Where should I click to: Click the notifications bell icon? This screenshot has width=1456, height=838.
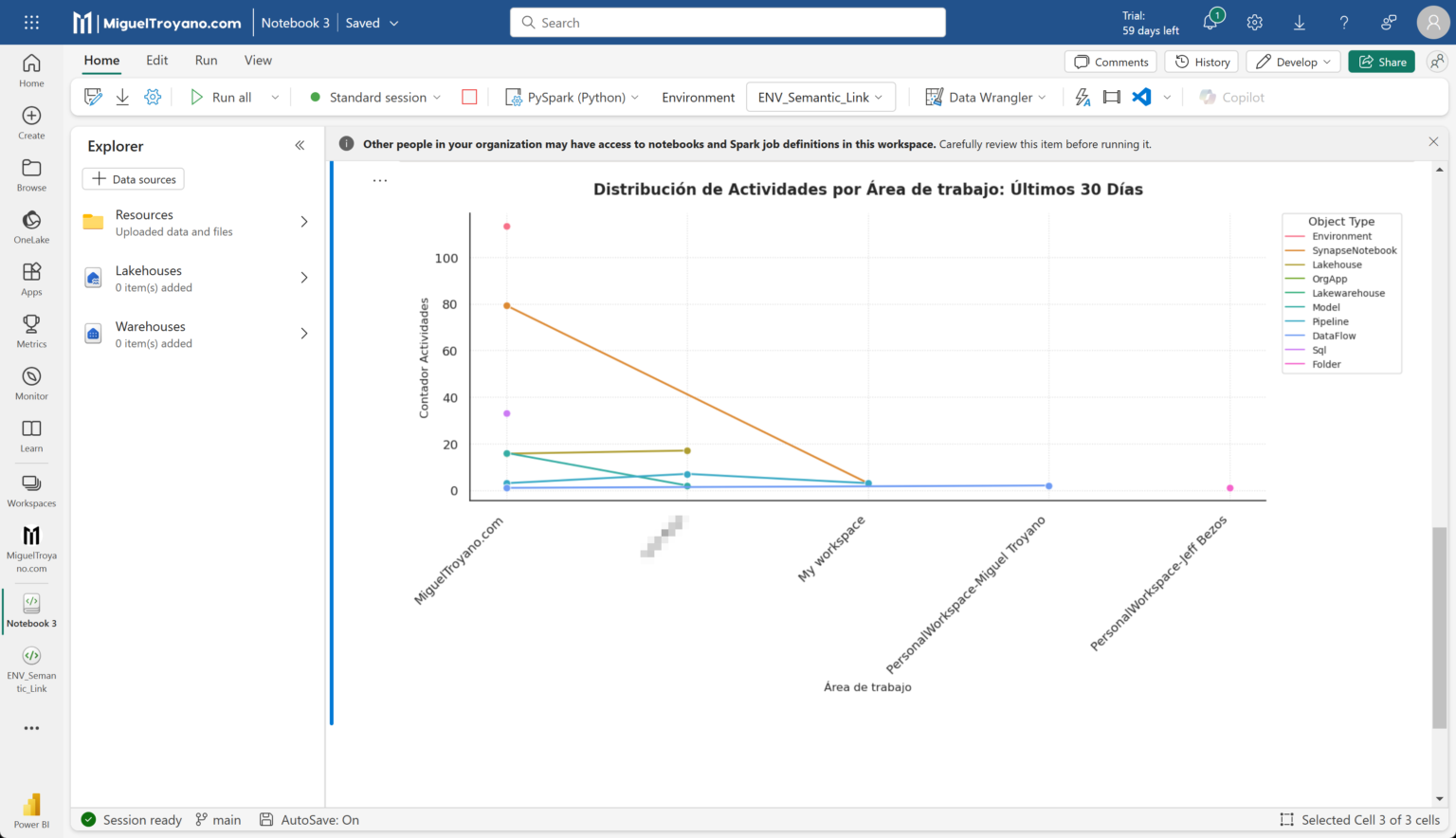pos(1210,23)
